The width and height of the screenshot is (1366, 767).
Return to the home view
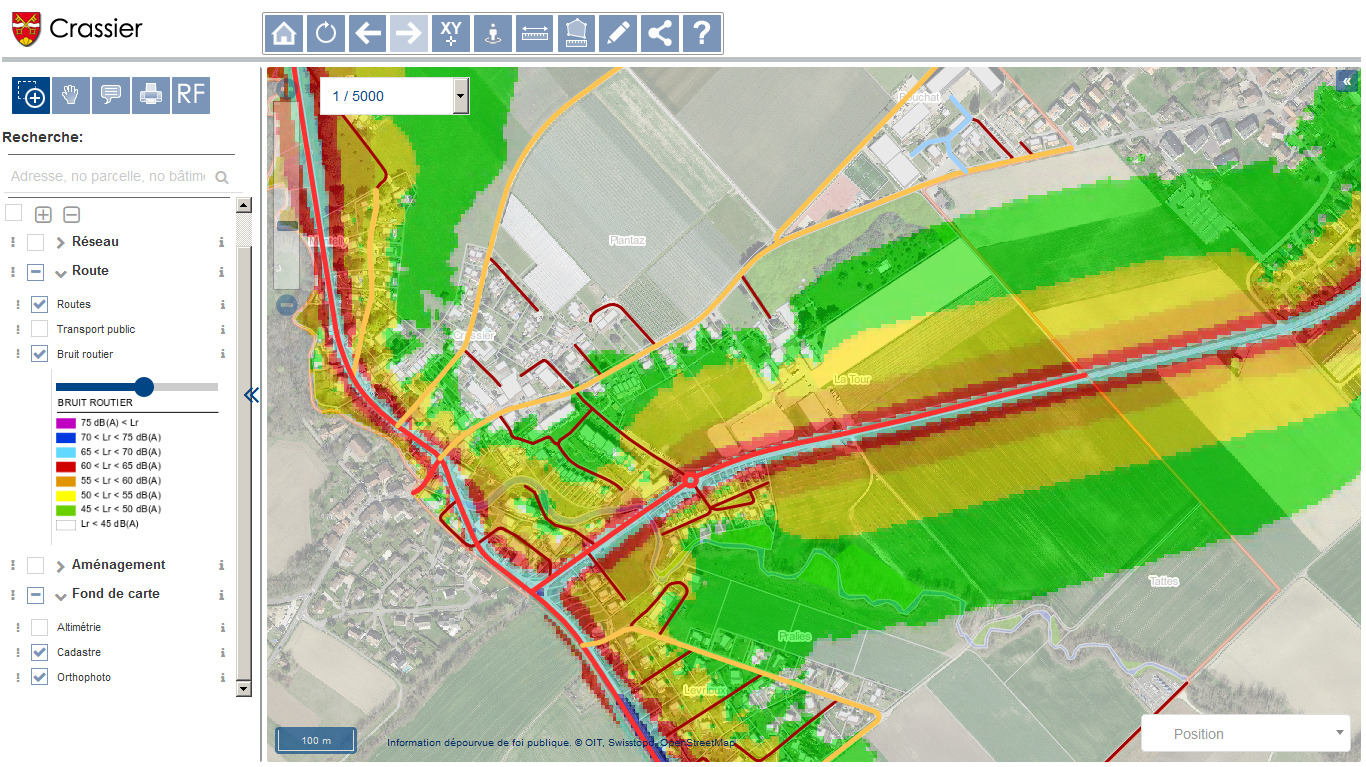pos(283,33)
